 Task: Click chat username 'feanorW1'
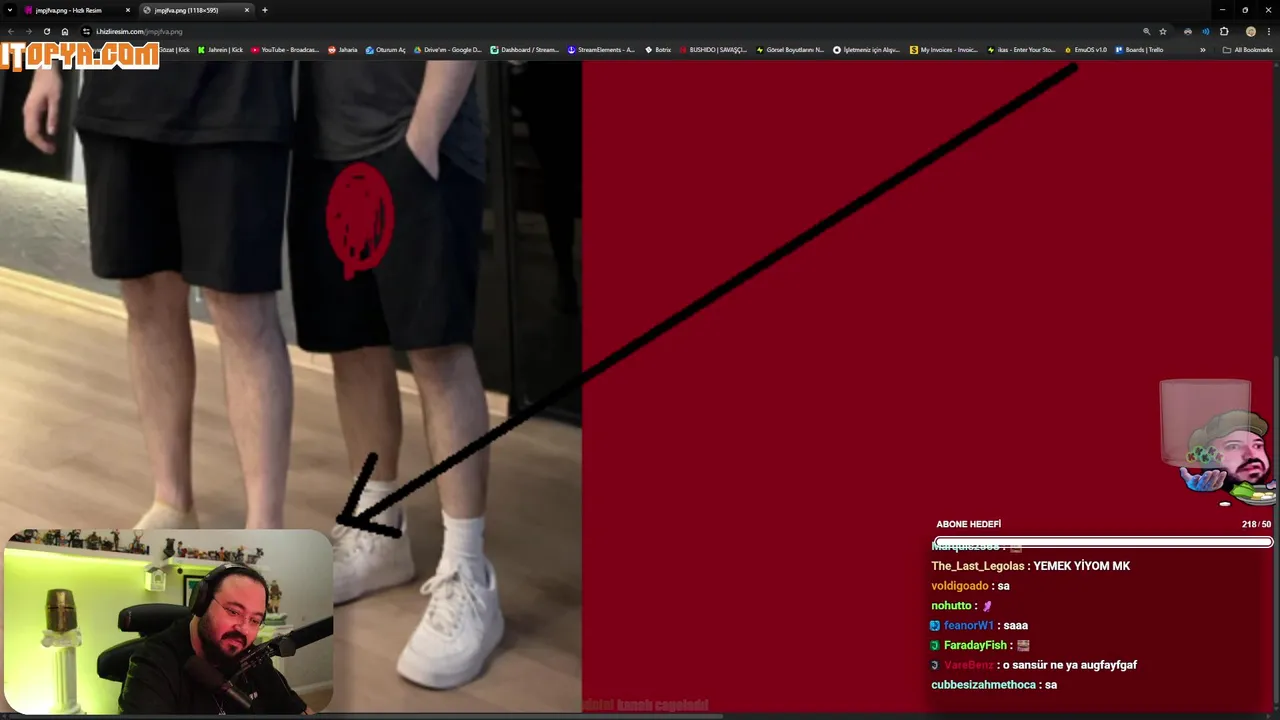click(x=969, y=626)
